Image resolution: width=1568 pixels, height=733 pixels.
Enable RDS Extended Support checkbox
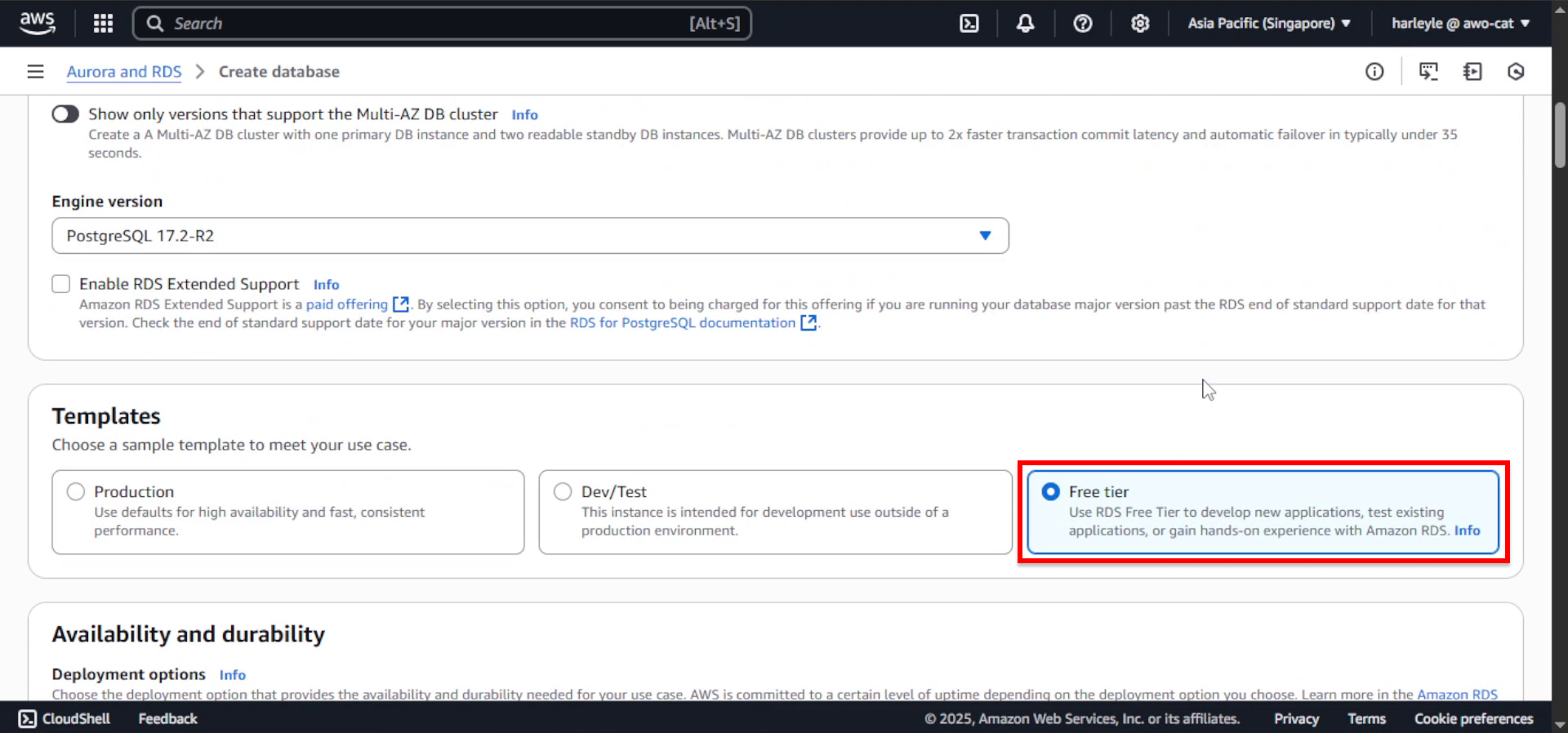tap(61, 284)
